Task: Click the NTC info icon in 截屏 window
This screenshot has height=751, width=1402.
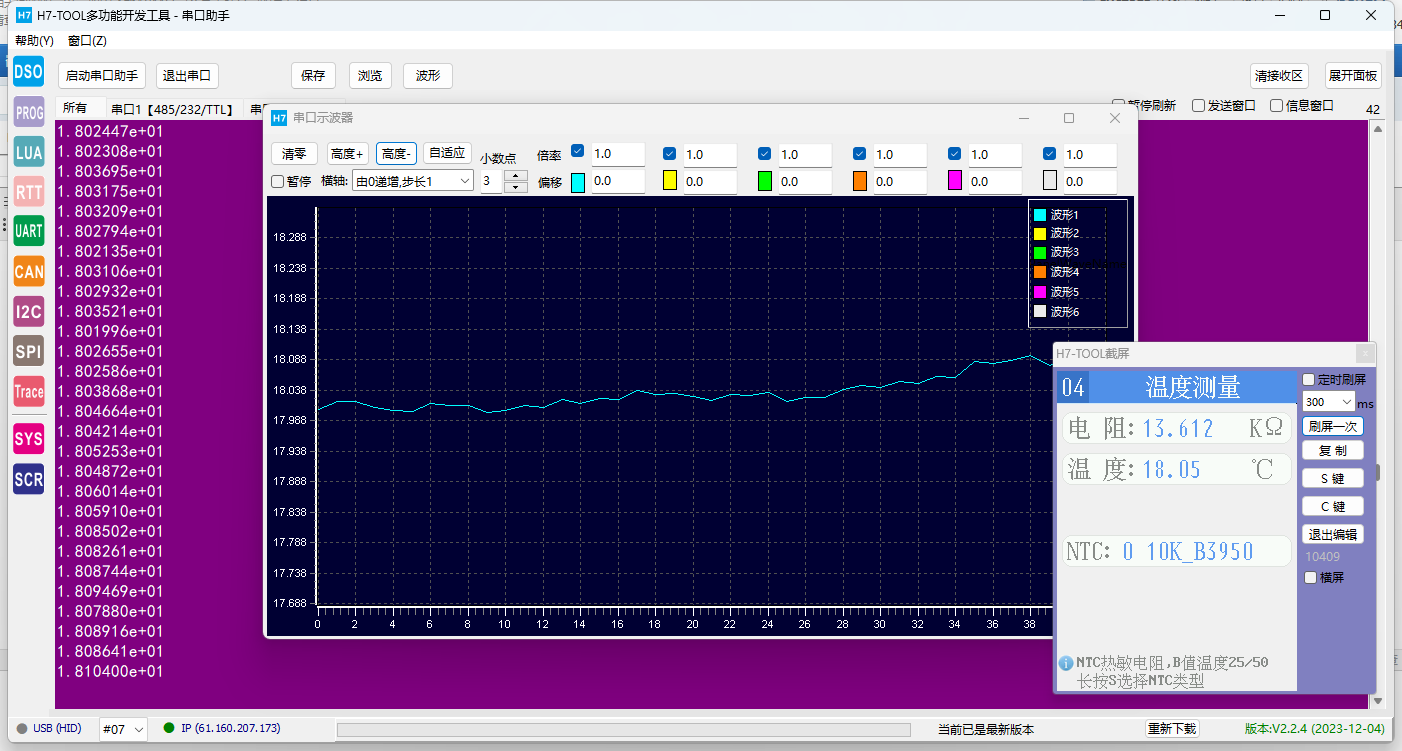Action: click(x=1066, y=663)
